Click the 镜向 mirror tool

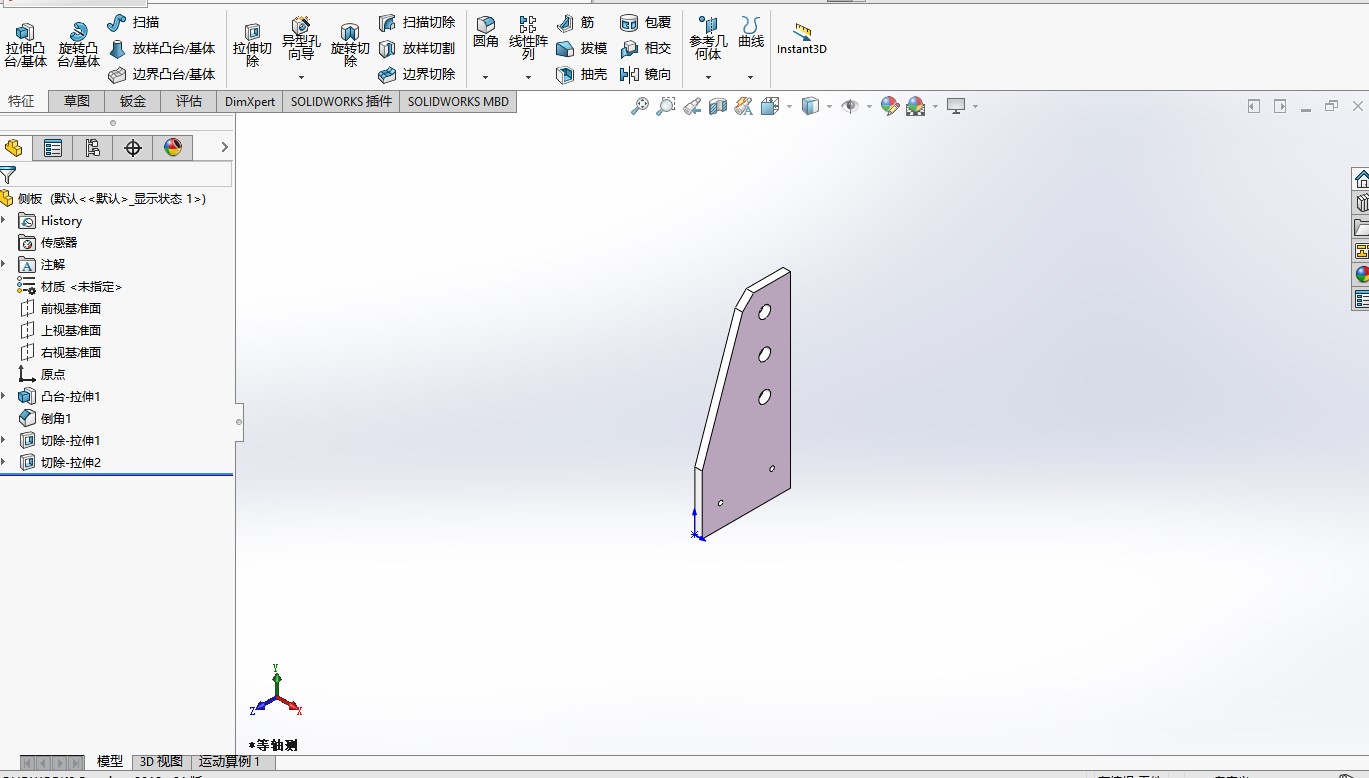[645, 74]
